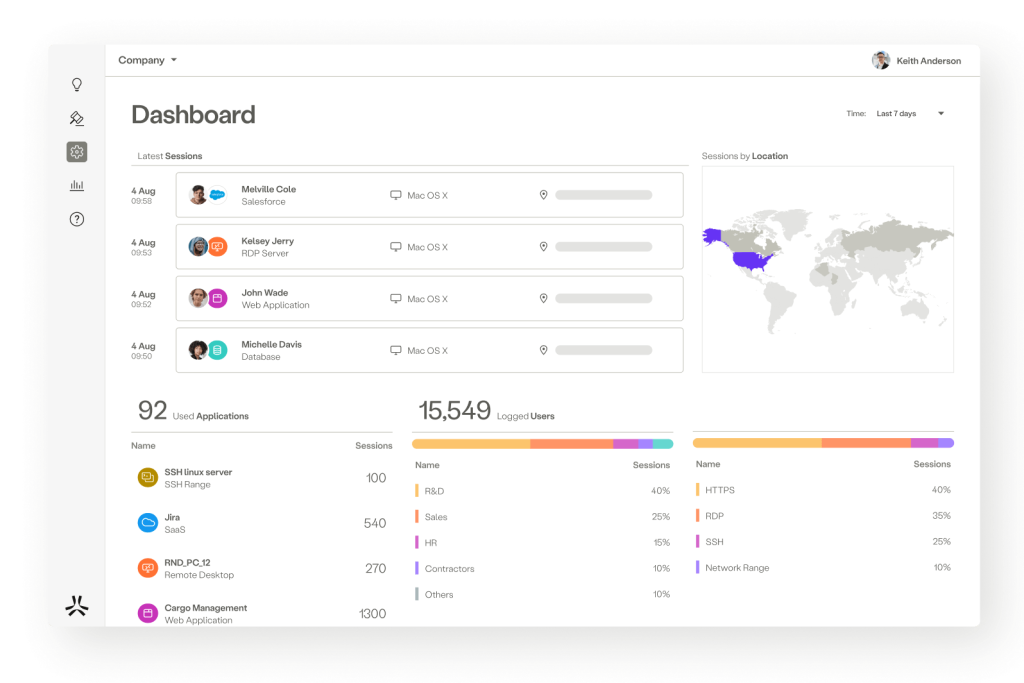The image size is (1024, 683).
Task: Open John Wade Web Application session row
Action: pyautogui.click(x=429, y=298)
